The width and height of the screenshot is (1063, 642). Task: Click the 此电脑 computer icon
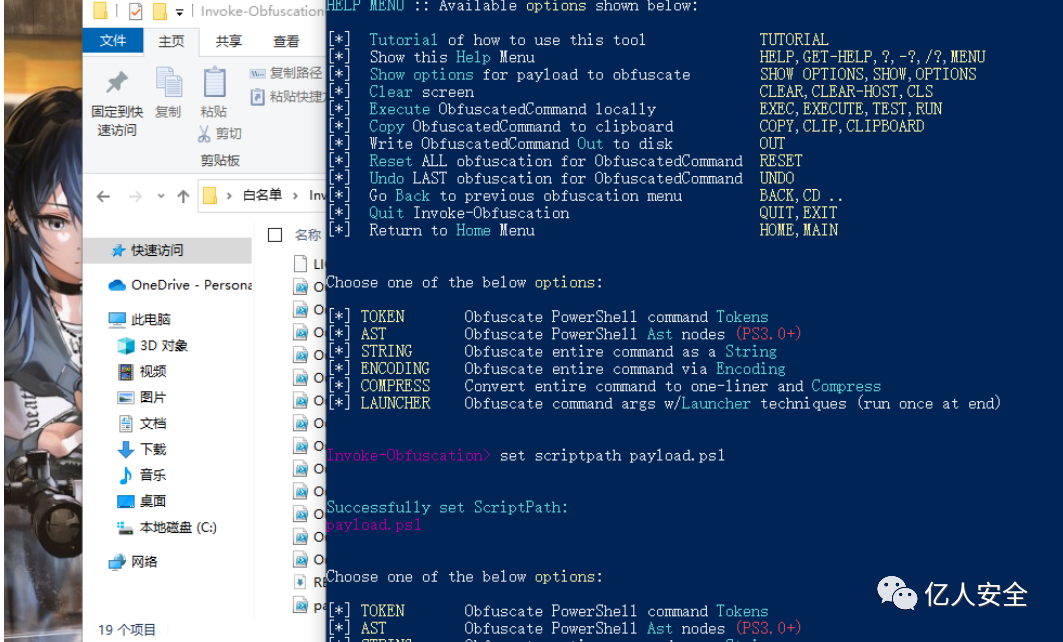pos(117,319)
